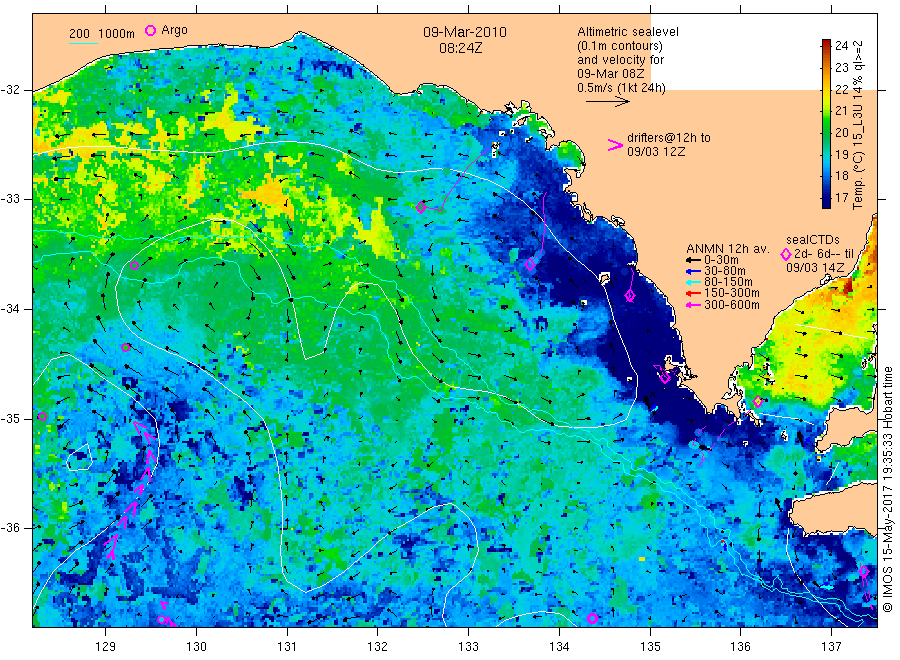Screen dimensions: 900x660
Task: Click the 133 longitude axis label
Action: (468, 647)
